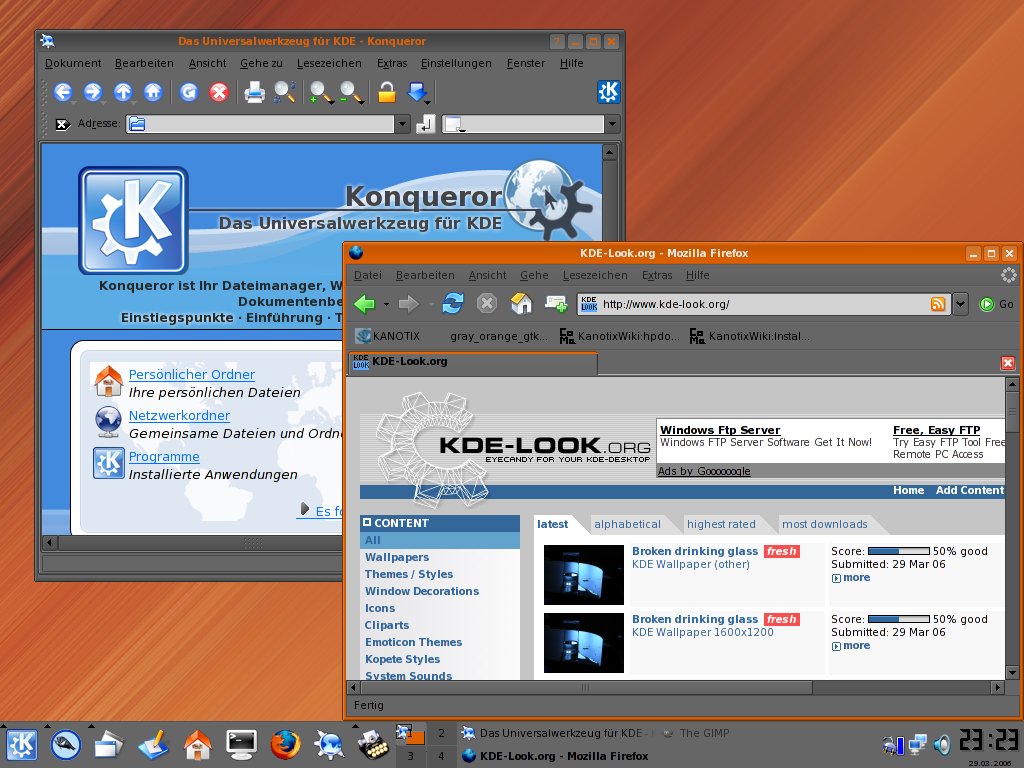Image resolution: width=1024 pixels, height=768 pixels.
Task: Click the green back arrow in Firefox
Action: pyautogui.click(x=364, y=304)
